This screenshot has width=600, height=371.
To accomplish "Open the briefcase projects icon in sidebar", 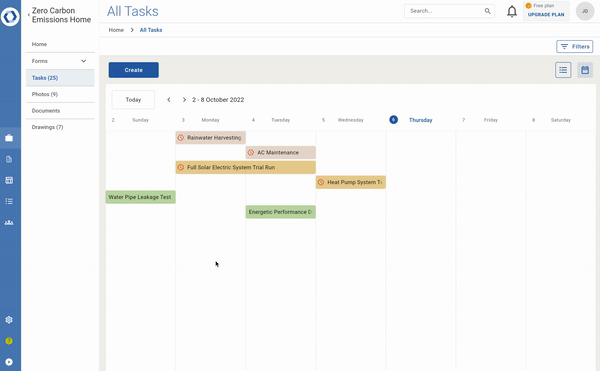I will 9,138.
